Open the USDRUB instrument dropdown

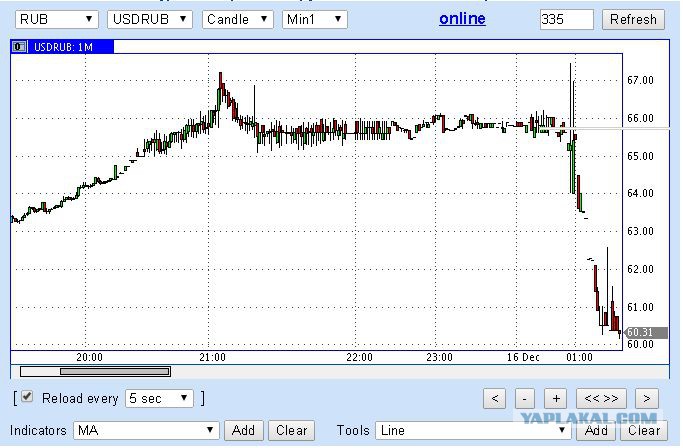(150, 19)
